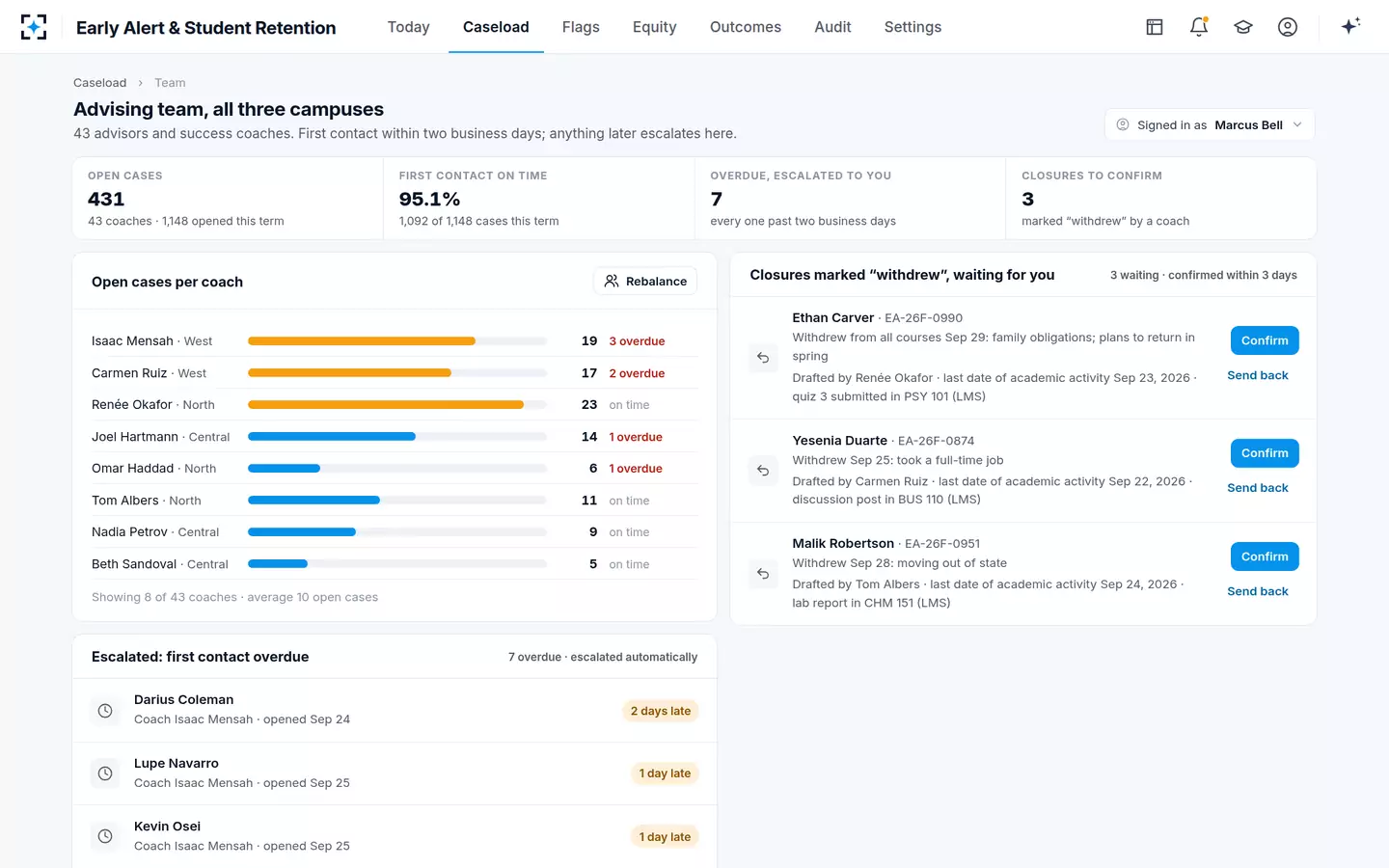This screenshot has height=868, width=1389.
Task: Click clock icon beside Lupe Navarro
Action: (x=105, y=773)
